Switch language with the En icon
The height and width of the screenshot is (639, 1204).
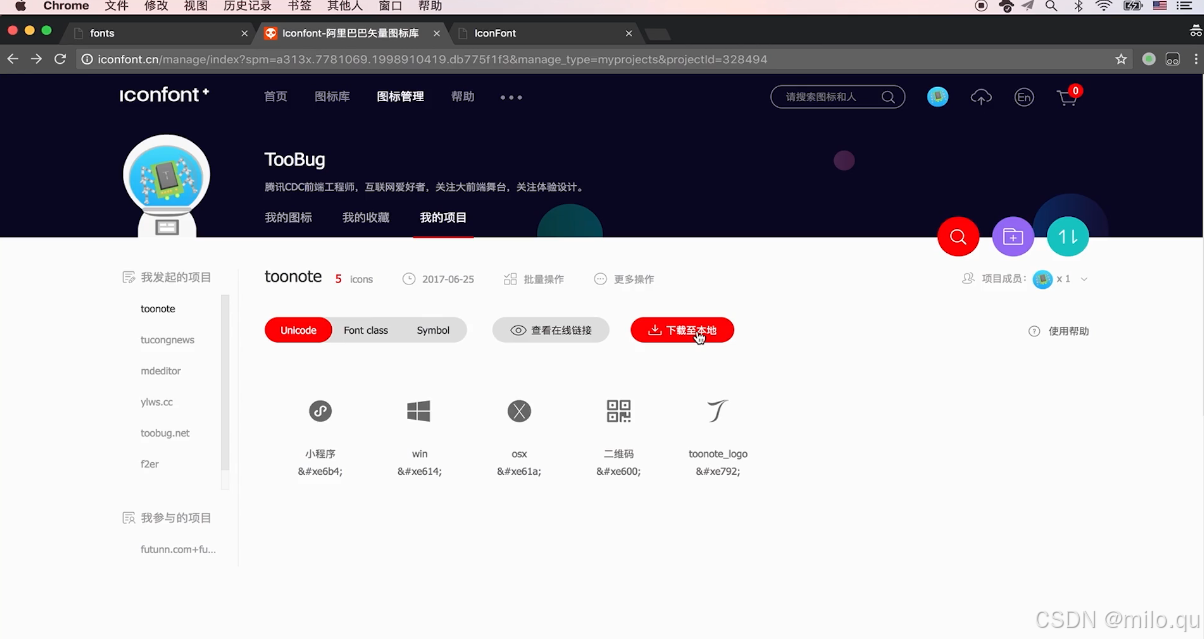pos(1024,97)
